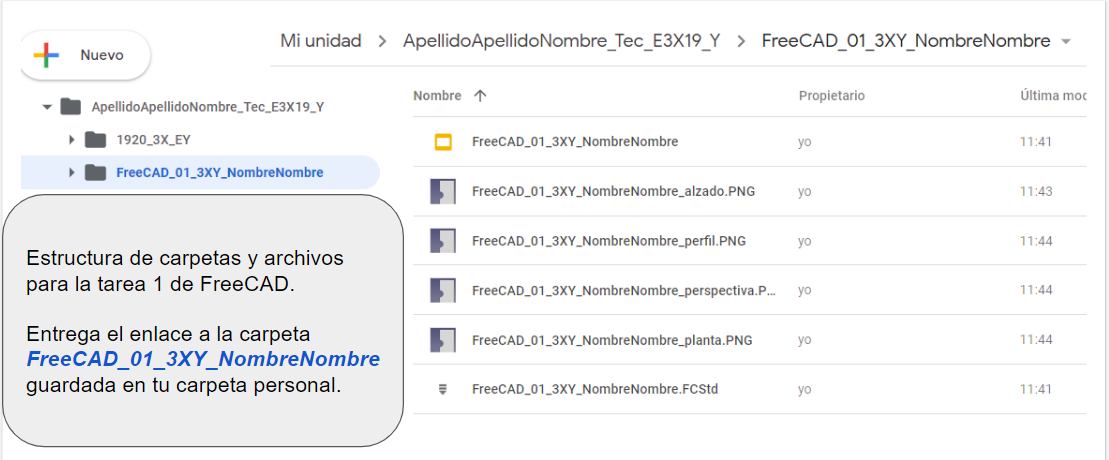1109x460 pixels.
Task: Click the perfil.PNG image file icon
Action: coord(443,241)
